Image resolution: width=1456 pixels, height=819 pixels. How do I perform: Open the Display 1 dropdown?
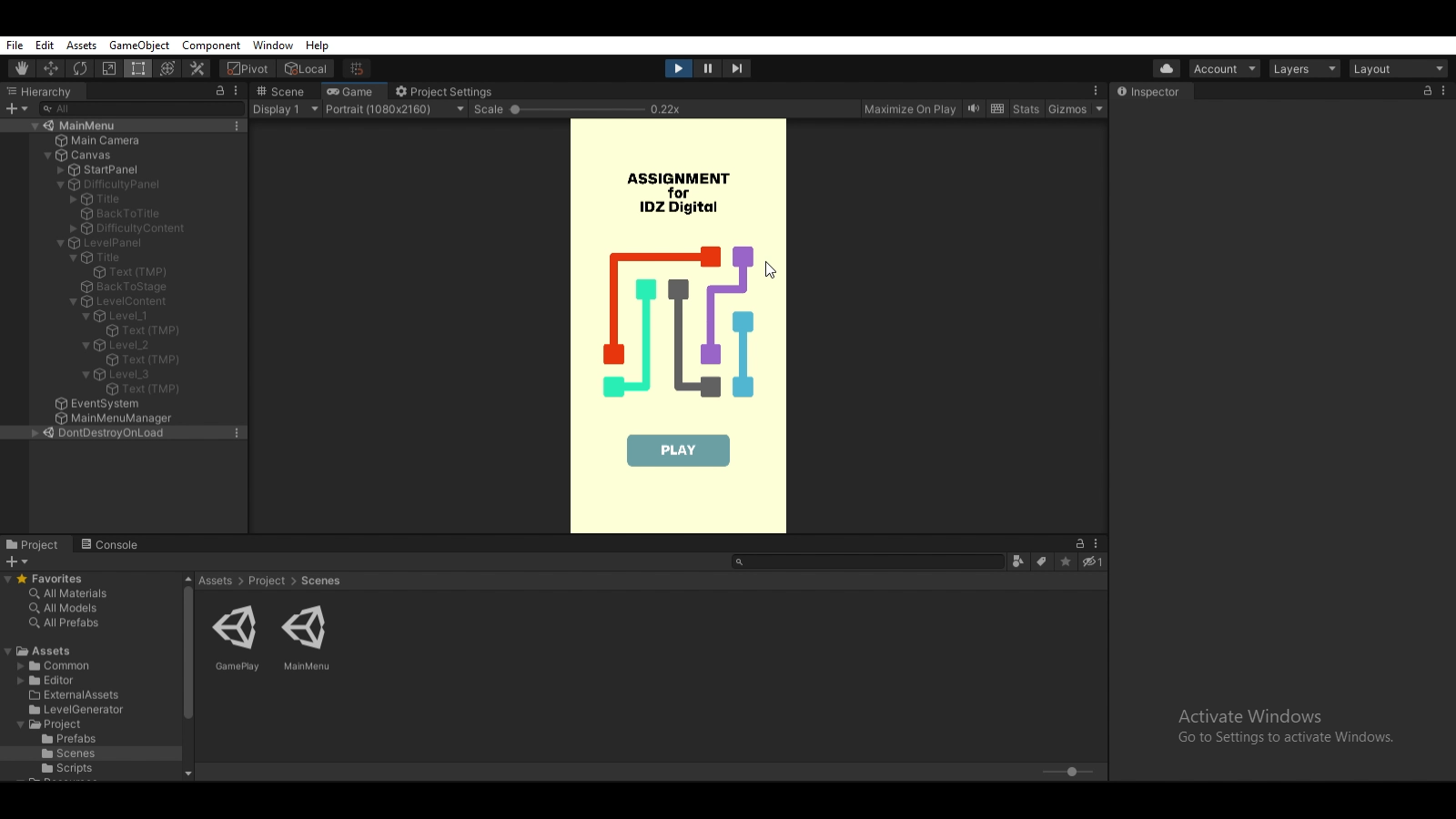286,109
